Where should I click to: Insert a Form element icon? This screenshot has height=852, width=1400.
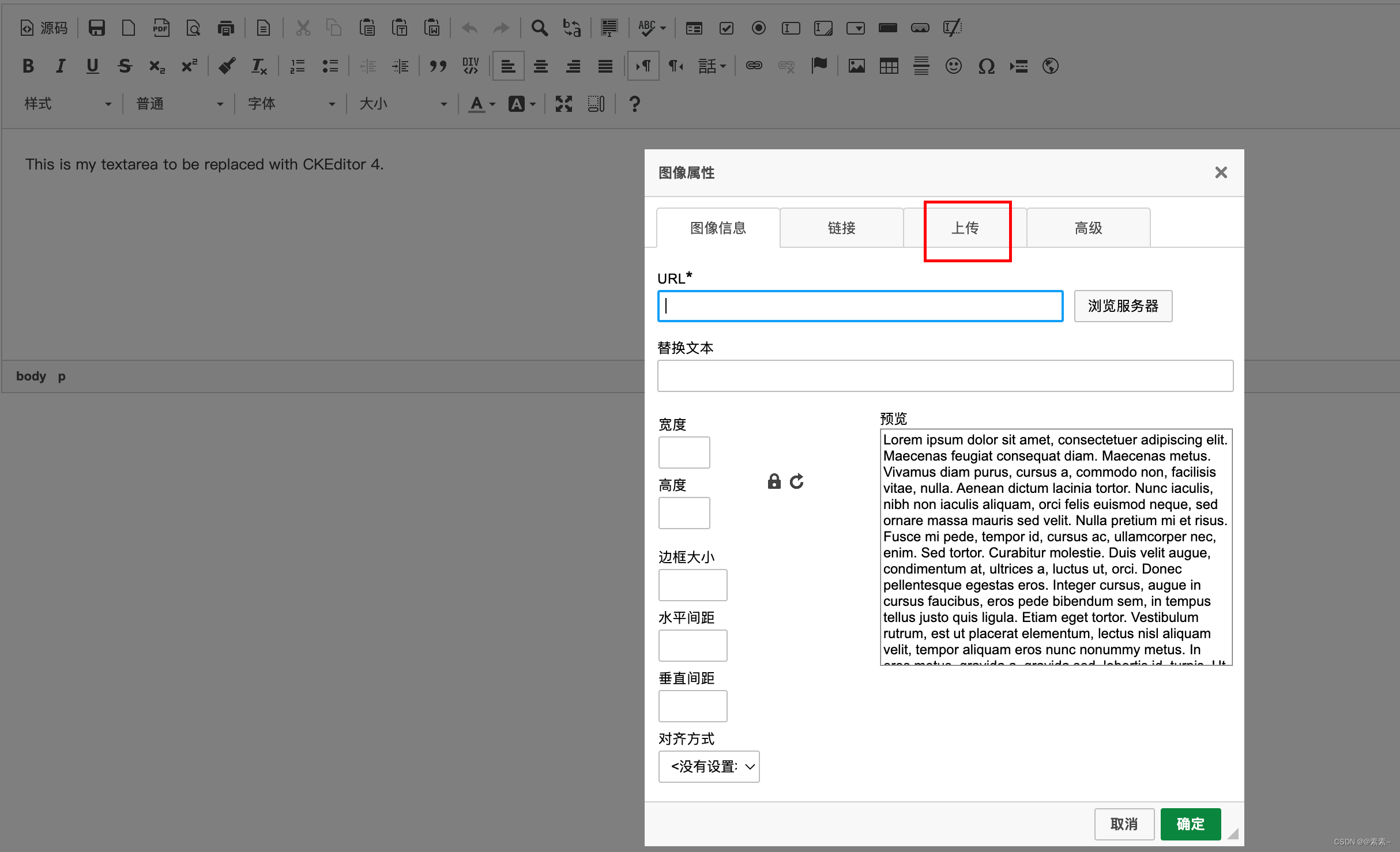694,28
